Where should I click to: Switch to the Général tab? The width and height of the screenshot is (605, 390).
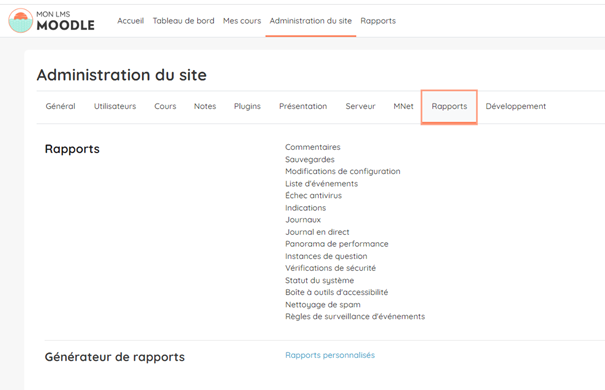click(61, 106)
